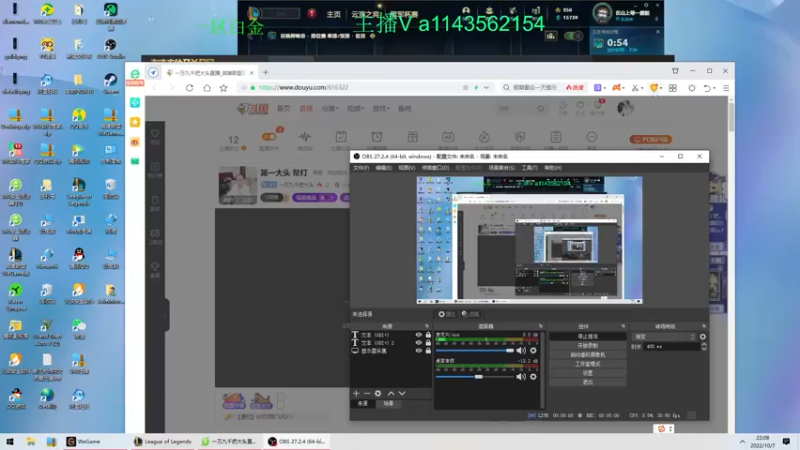Image resolution: width=800 pixels, height=450 pixels.
Task: Click the AD icon in Douyu toolbar
Action: (x=448, y=137)
